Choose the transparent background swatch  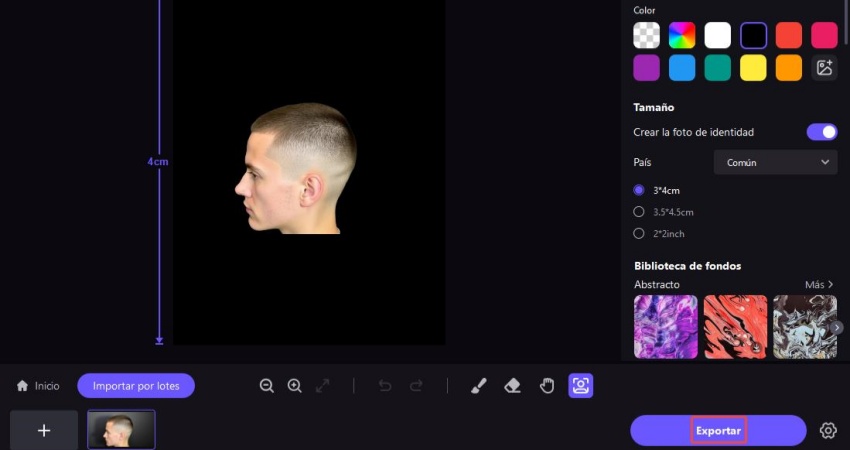(647, 36)
